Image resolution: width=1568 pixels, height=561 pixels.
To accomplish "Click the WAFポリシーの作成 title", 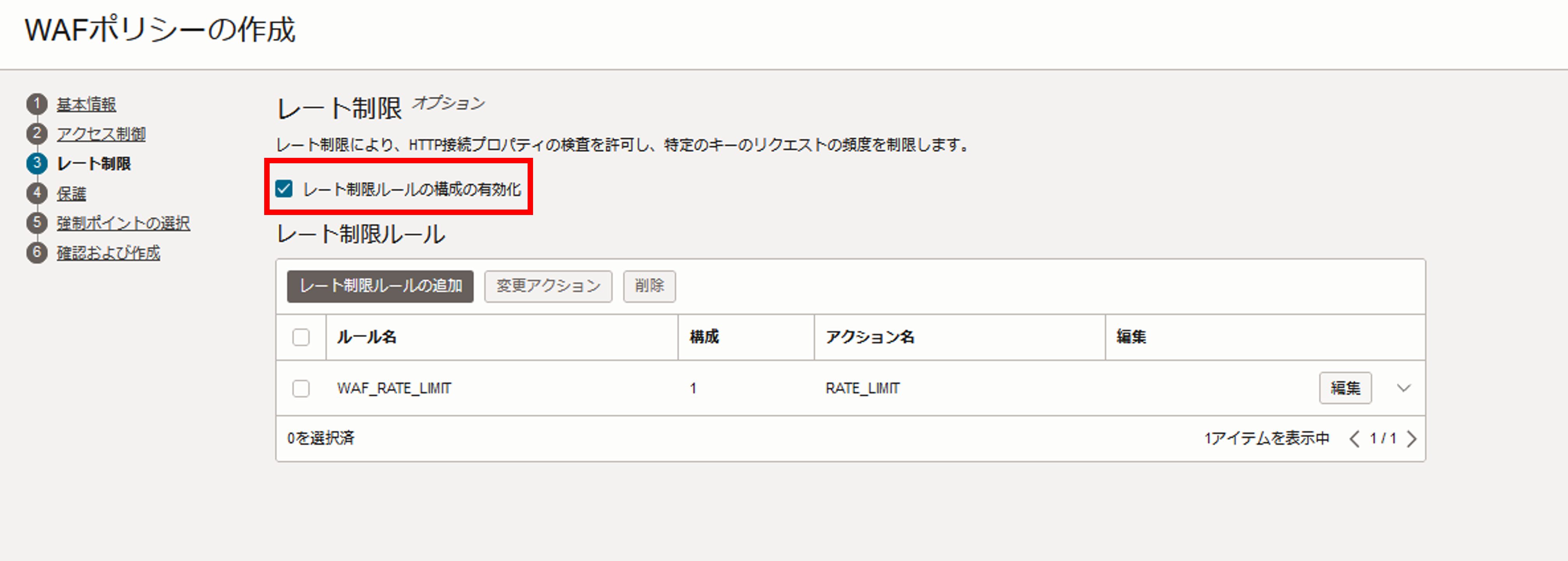I will [160, 30].
